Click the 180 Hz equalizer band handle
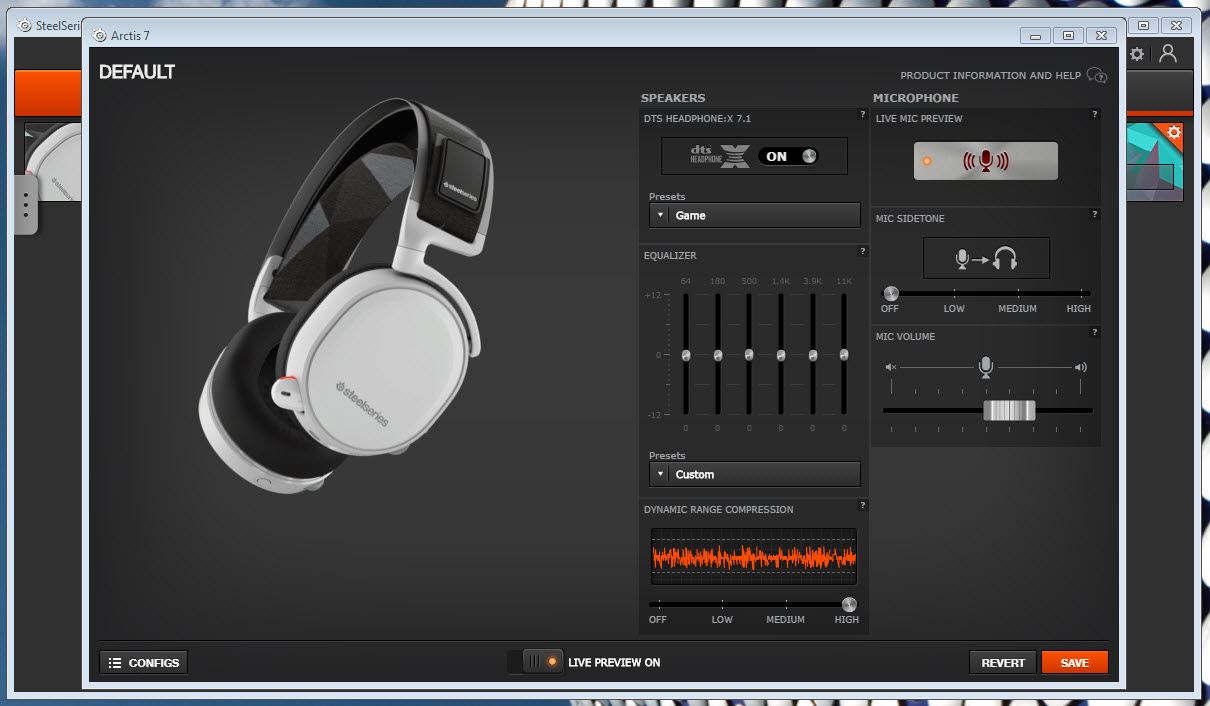The image size is (1210, 706). tap(718, 355)
